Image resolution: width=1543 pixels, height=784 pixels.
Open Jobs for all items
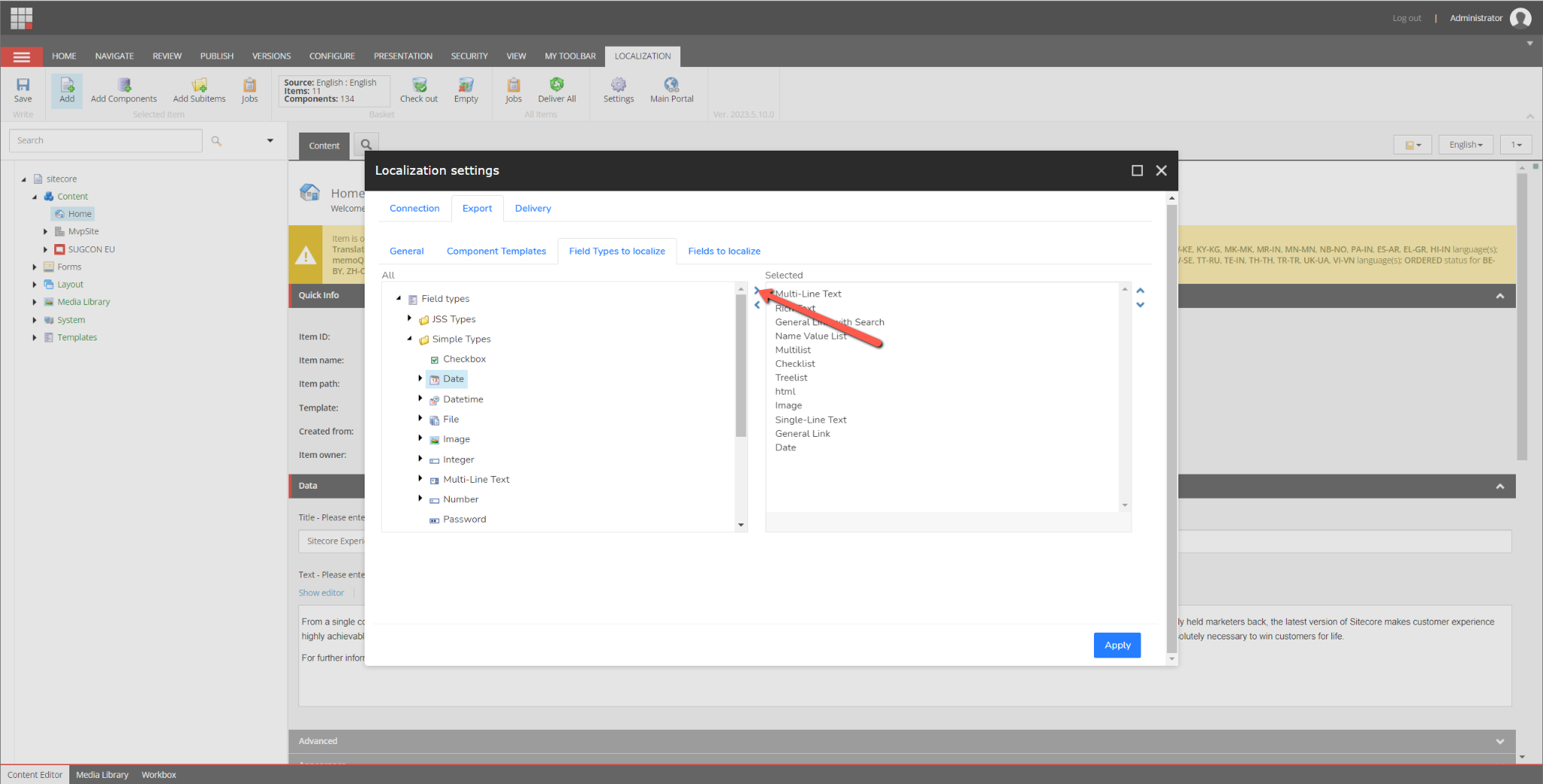(x=513, y=90)
